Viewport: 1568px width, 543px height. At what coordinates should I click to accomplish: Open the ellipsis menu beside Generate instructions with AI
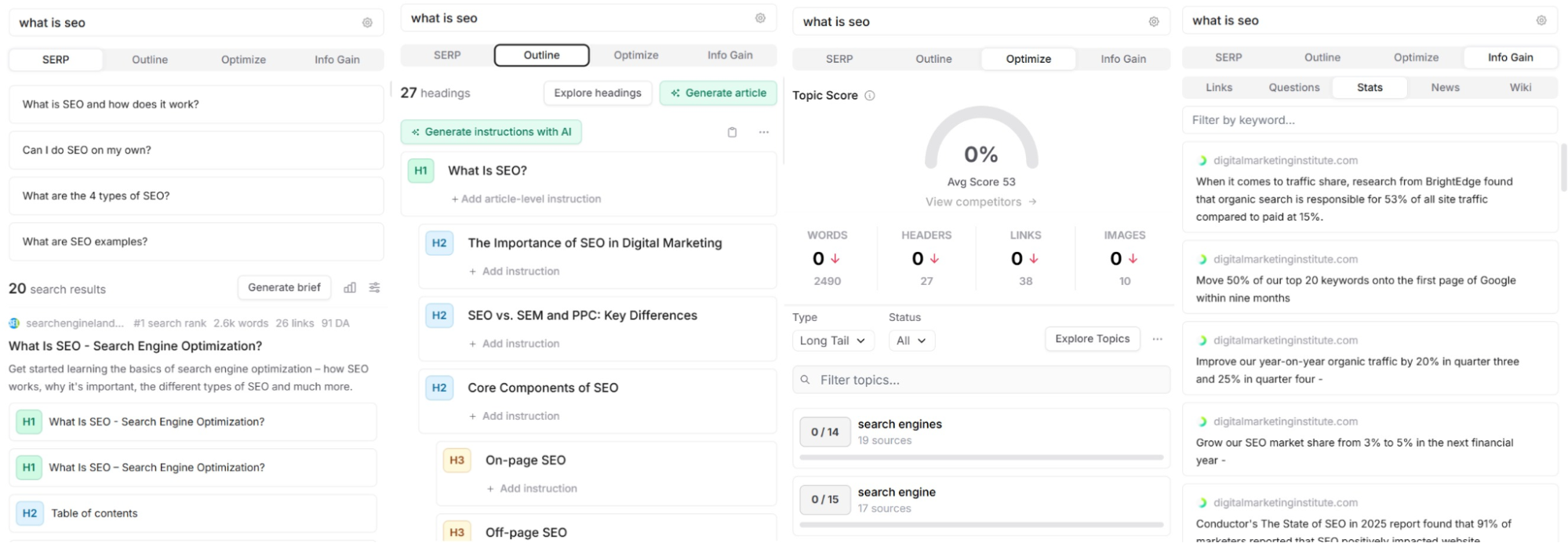(x=764, y=133)
